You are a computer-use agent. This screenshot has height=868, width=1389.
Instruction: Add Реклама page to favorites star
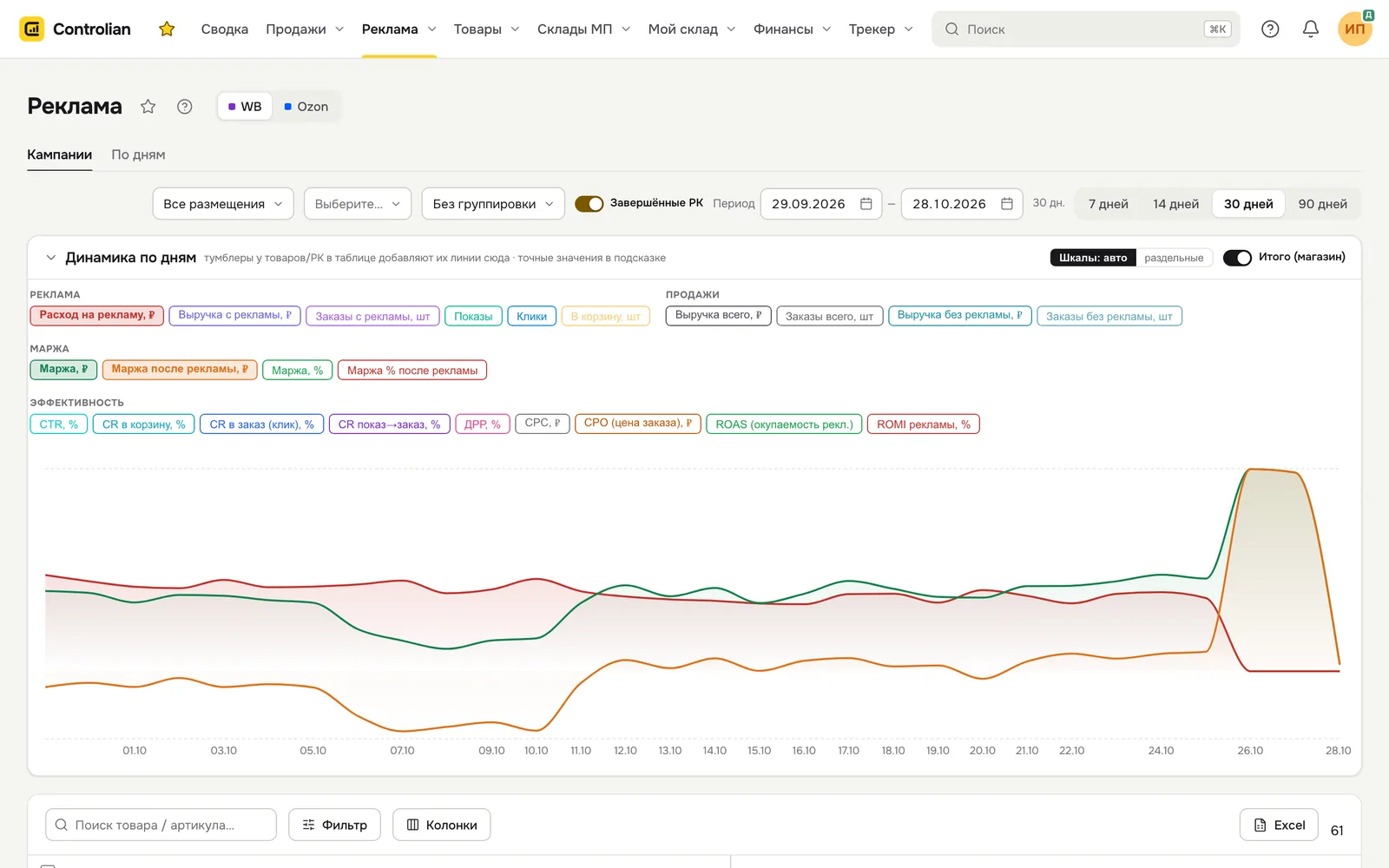[x=148, y=107]
